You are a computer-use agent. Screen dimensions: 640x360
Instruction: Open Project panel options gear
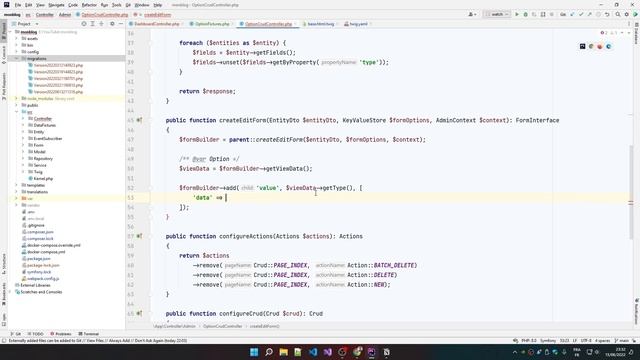point(112,24)
